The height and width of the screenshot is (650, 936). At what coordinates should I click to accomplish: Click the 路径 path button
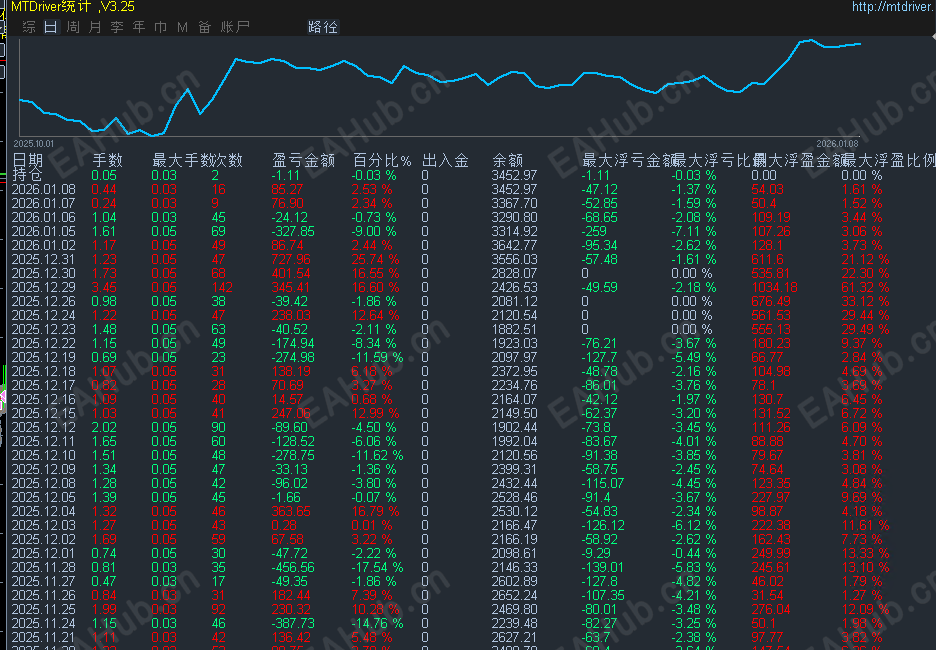tap(322, 27)
